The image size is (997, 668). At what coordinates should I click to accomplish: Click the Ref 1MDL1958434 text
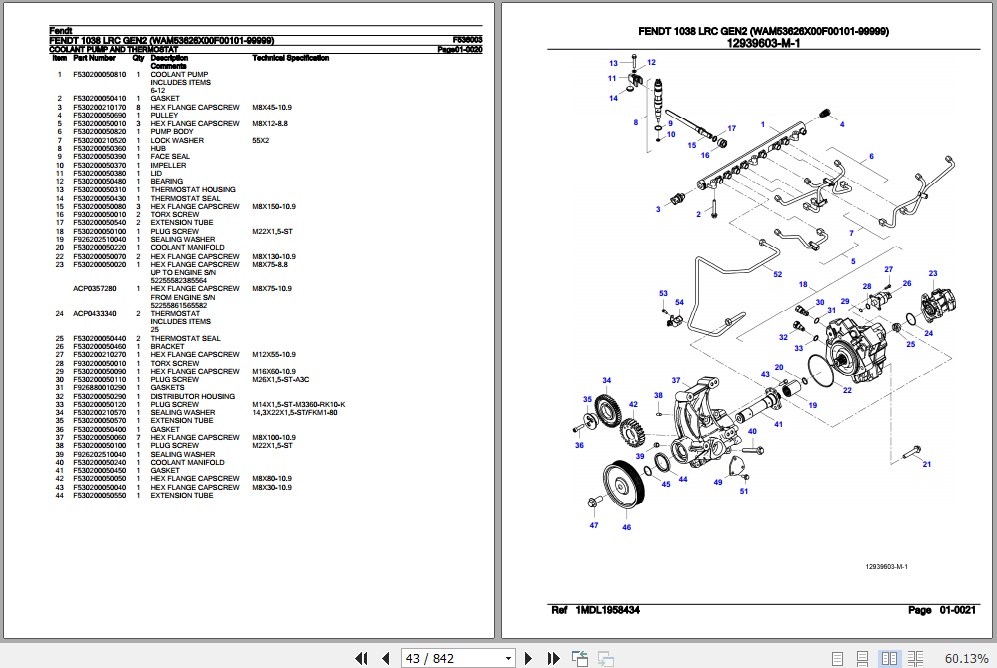pyautogui.click(x=594, y=610)
